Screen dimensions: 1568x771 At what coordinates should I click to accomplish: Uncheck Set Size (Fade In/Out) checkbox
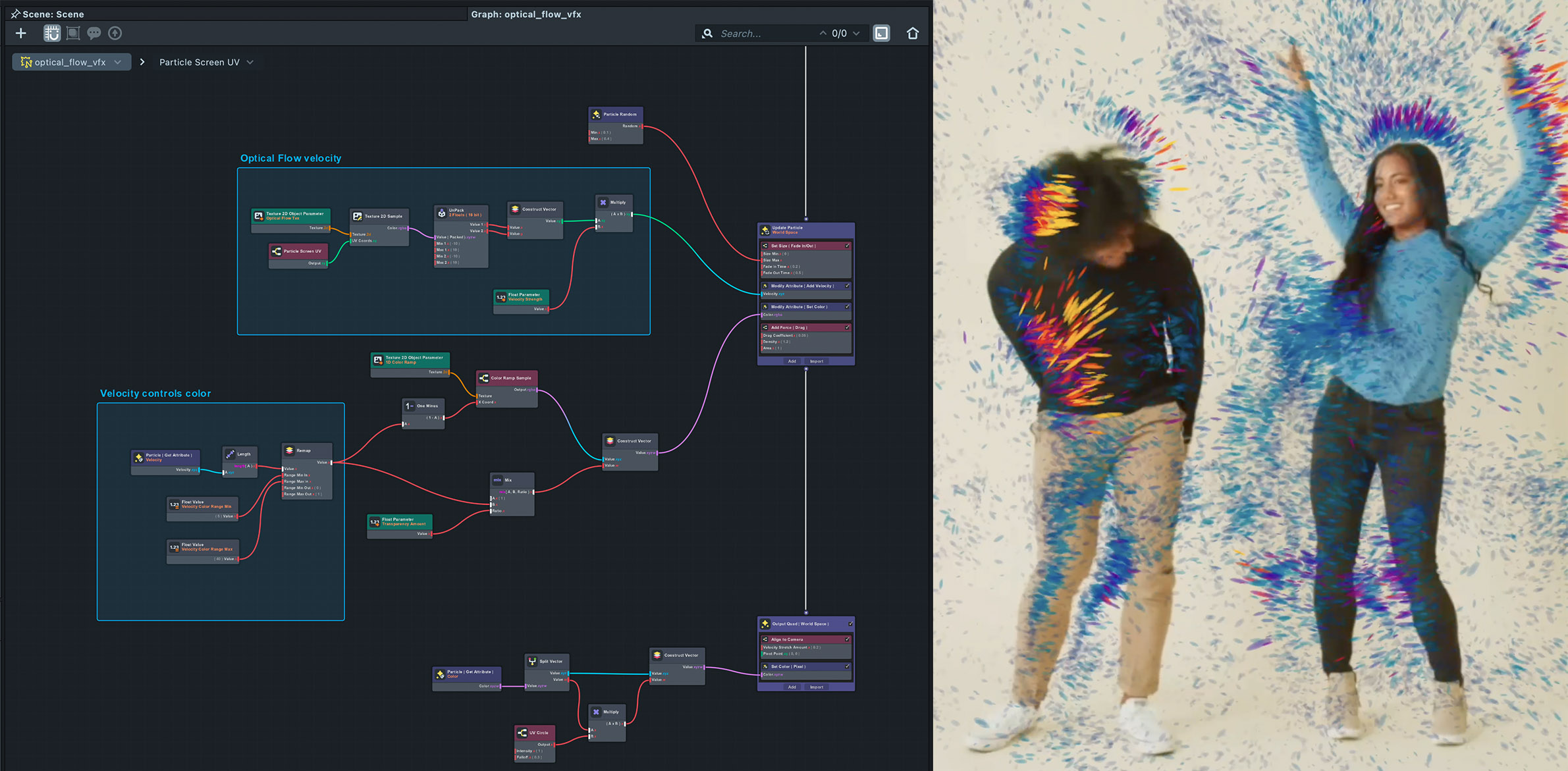tap(848, 246)
